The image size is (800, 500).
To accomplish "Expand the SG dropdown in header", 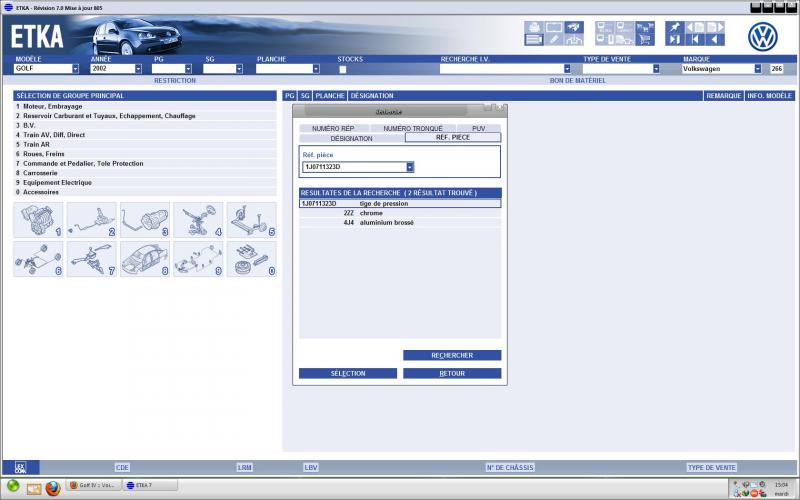I will (x=239, y=68).
